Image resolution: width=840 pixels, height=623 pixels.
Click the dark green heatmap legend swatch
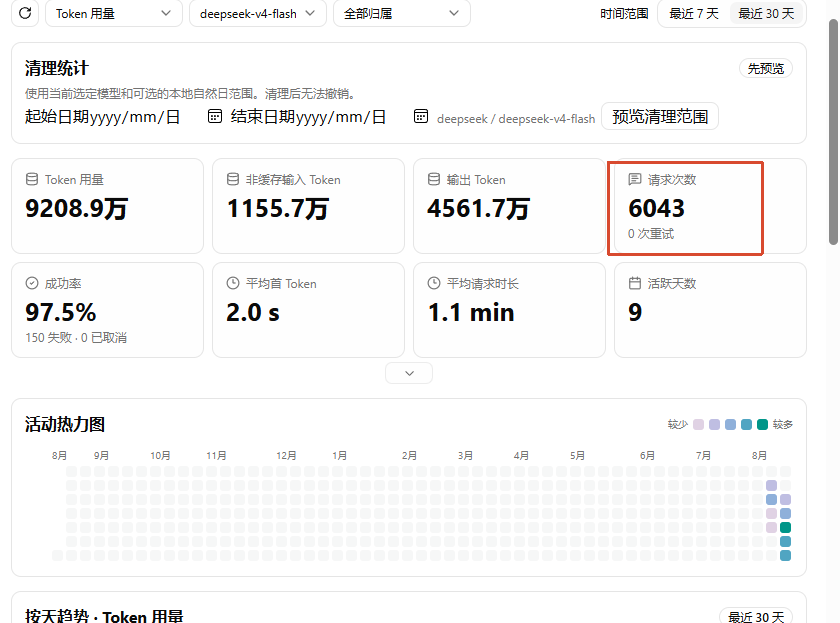[762, 425]
